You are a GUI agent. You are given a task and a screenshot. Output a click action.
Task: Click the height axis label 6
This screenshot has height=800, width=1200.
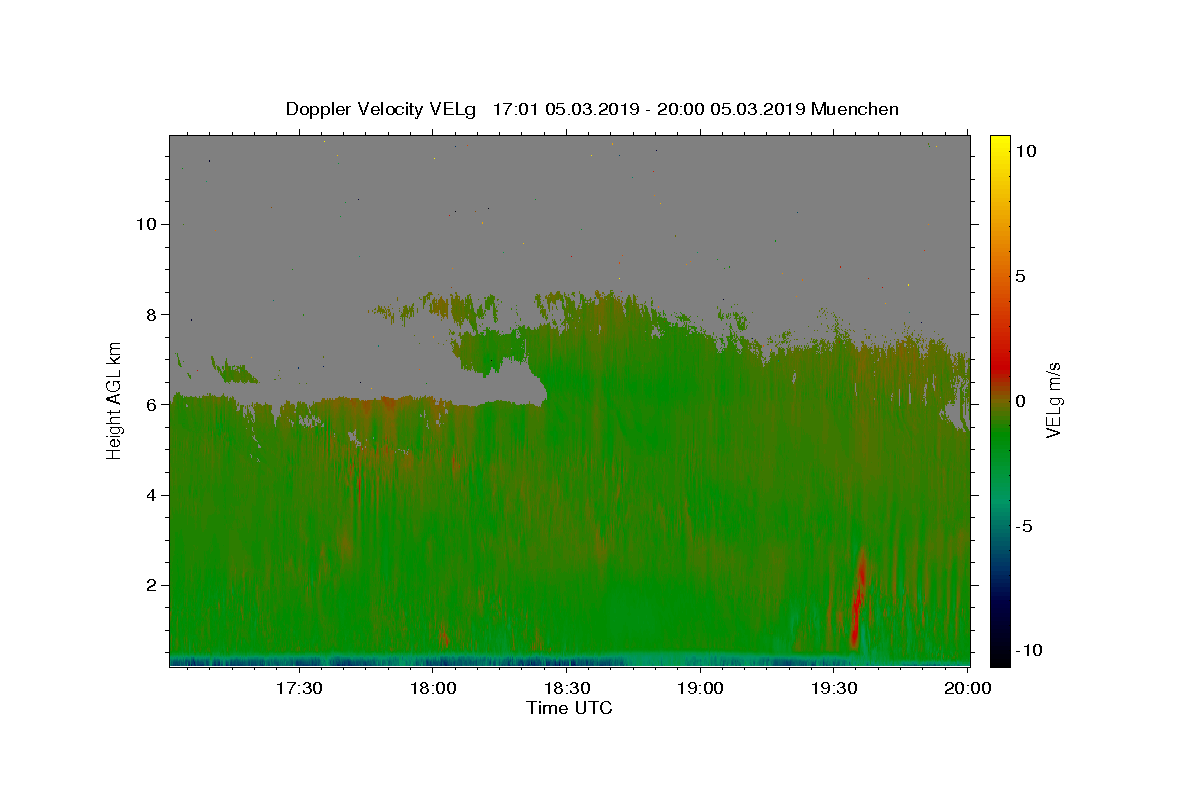point(151,404)
